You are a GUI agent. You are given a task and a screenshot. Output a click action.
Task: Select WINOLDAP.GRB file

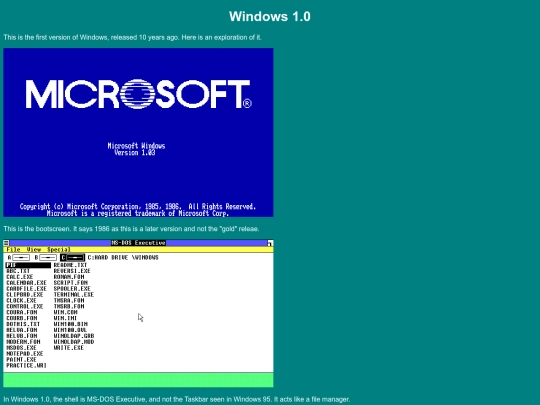point(74,336)
